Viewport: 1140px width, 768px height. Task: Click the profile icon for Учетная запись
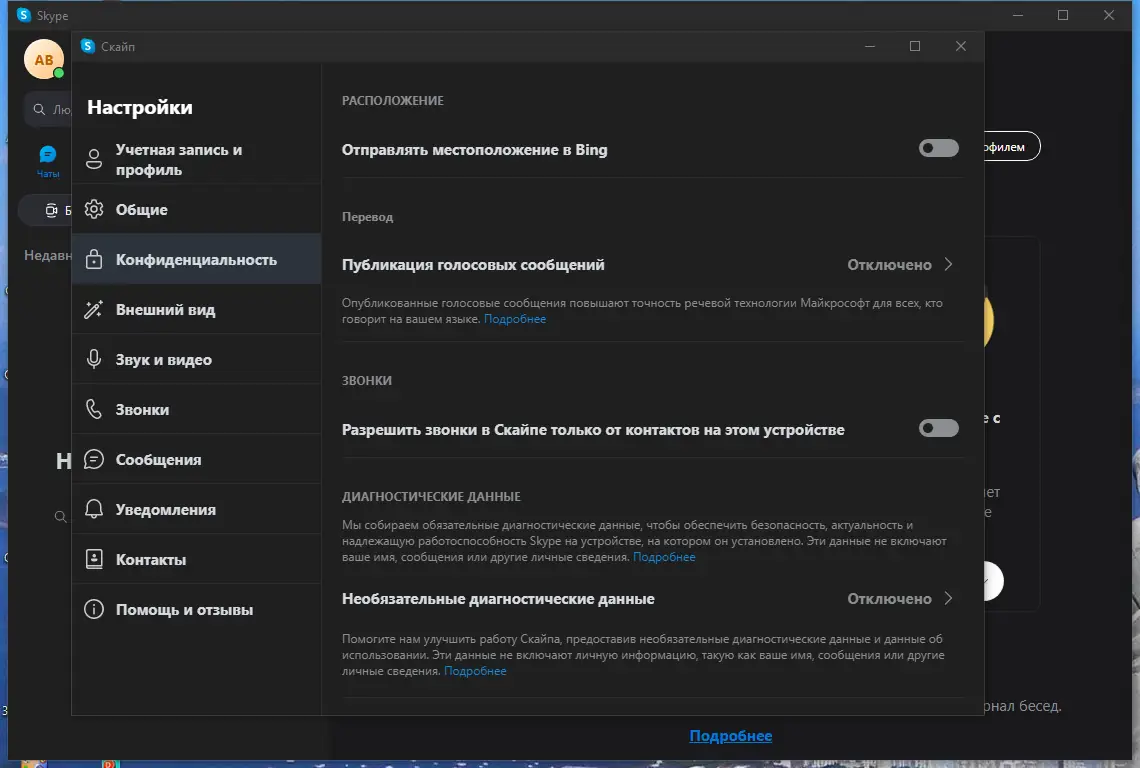pos(94,160)
